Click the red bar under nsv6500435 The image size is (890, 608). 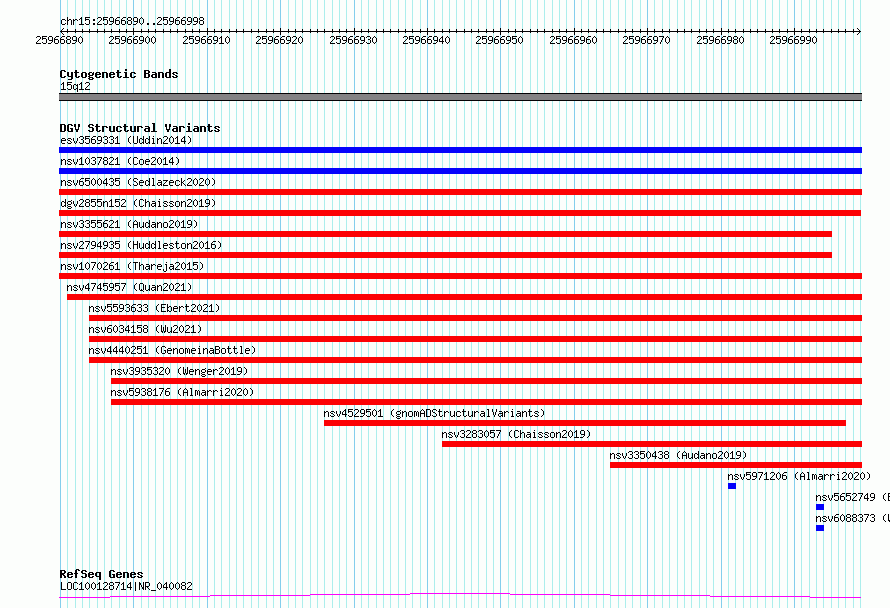pos(460,192)
